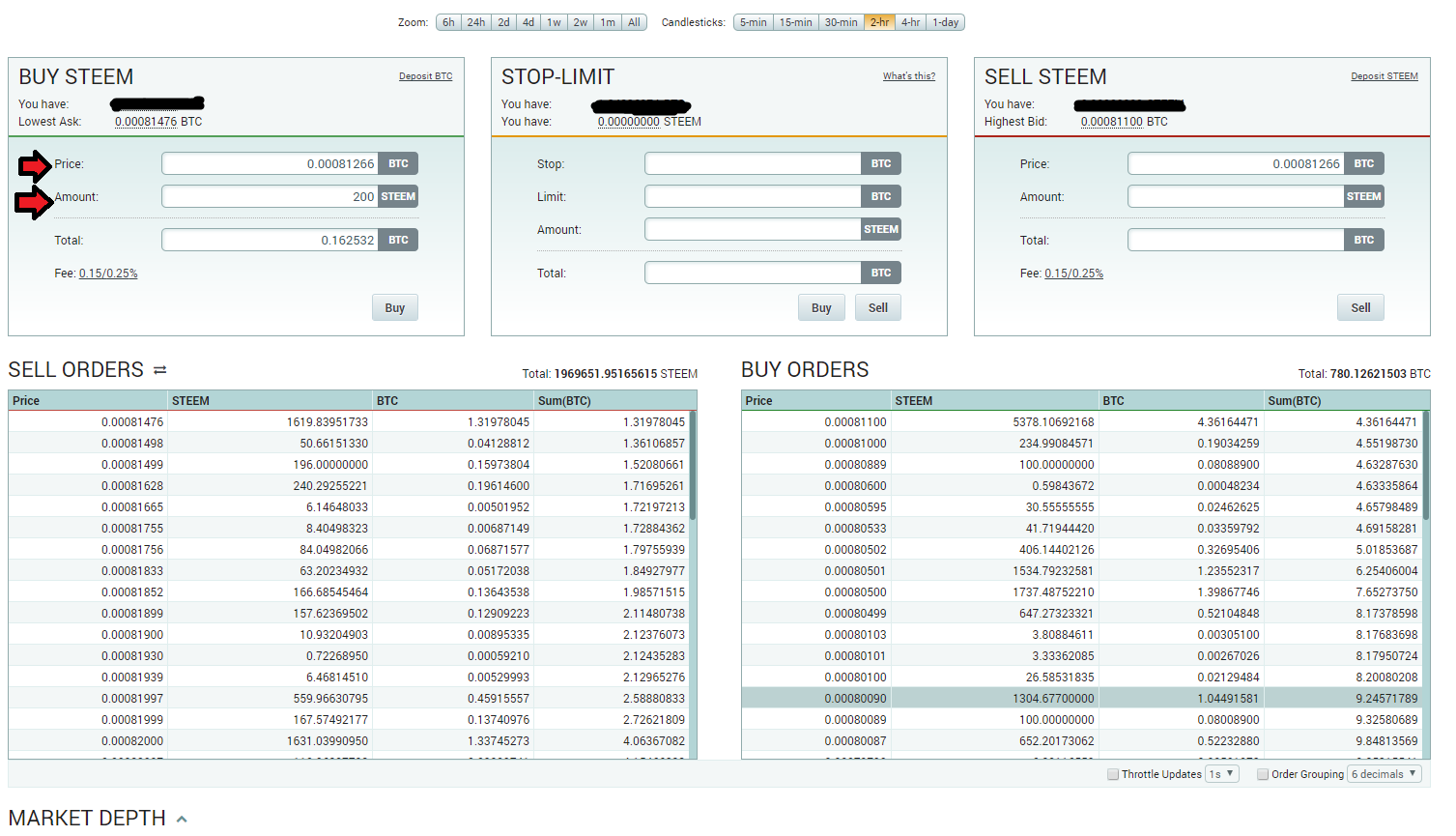Screen dimensions: 1456x836
Task: Click the Buy button in Stop-Limit
Action: tap(821, 307)
